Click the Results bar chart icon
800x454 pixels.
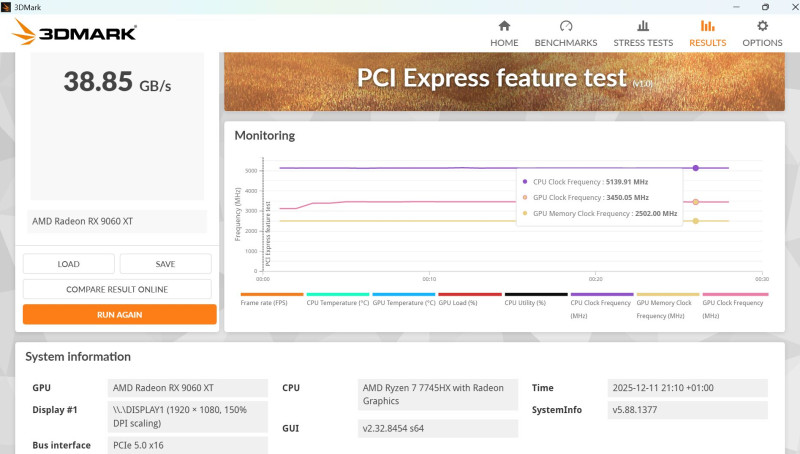pyautogui.click(x=707, y=26)
